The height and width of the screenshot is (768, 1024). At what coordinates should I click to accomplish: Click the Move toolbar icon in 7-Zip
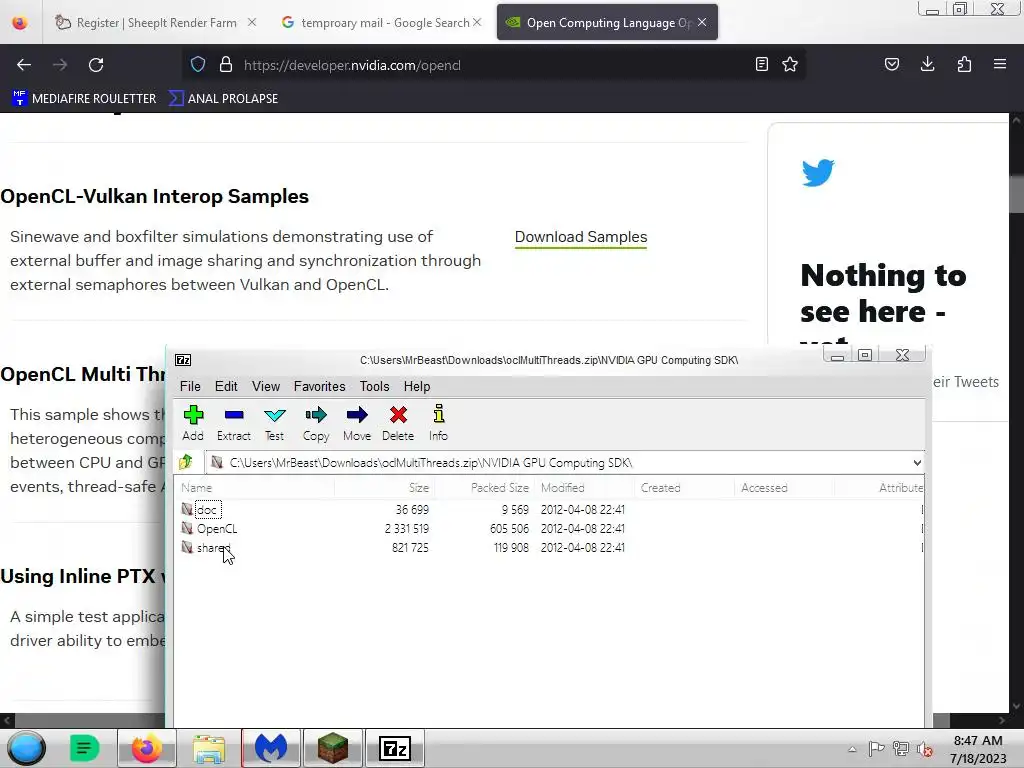(x=357, y=423)
